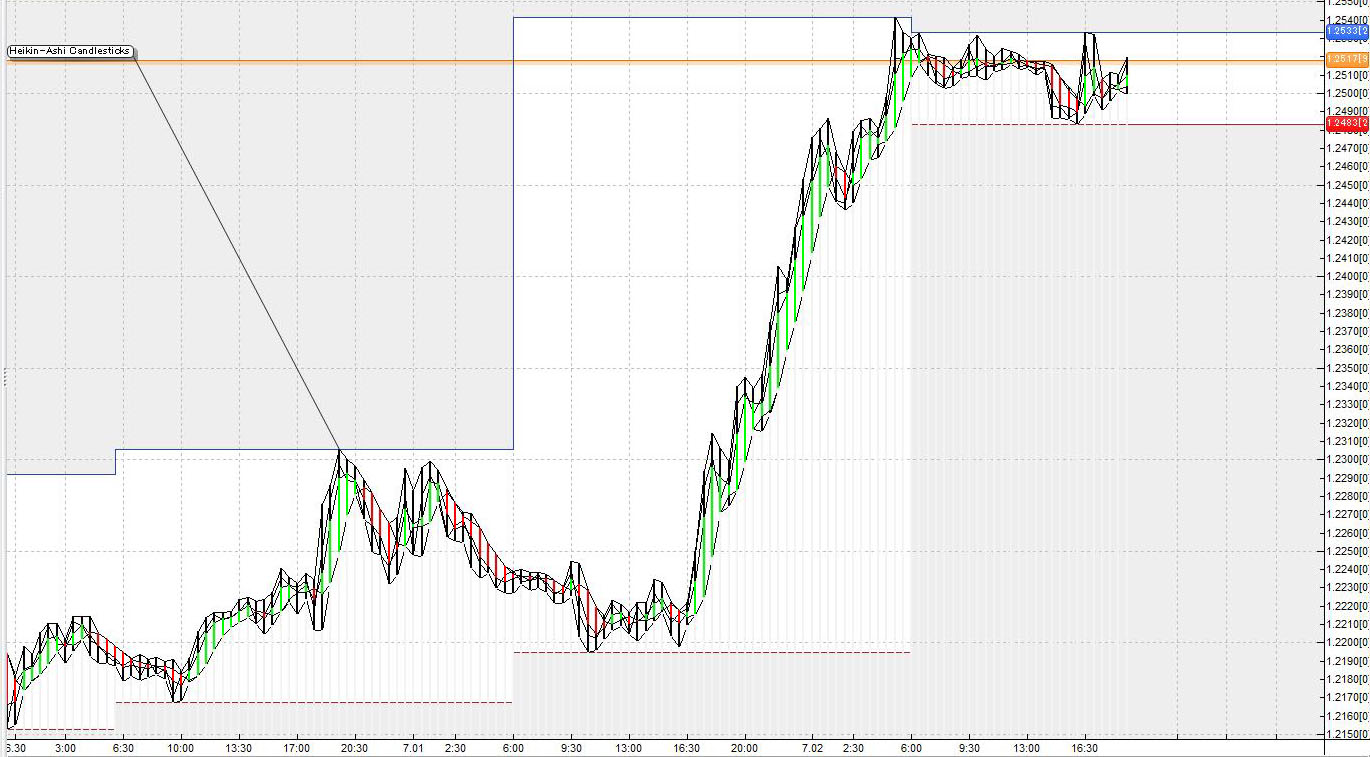Click the 1.2270 price axis label
Image resolution: width=1370 pixels, height=757 pixels.
point(1347,514)
